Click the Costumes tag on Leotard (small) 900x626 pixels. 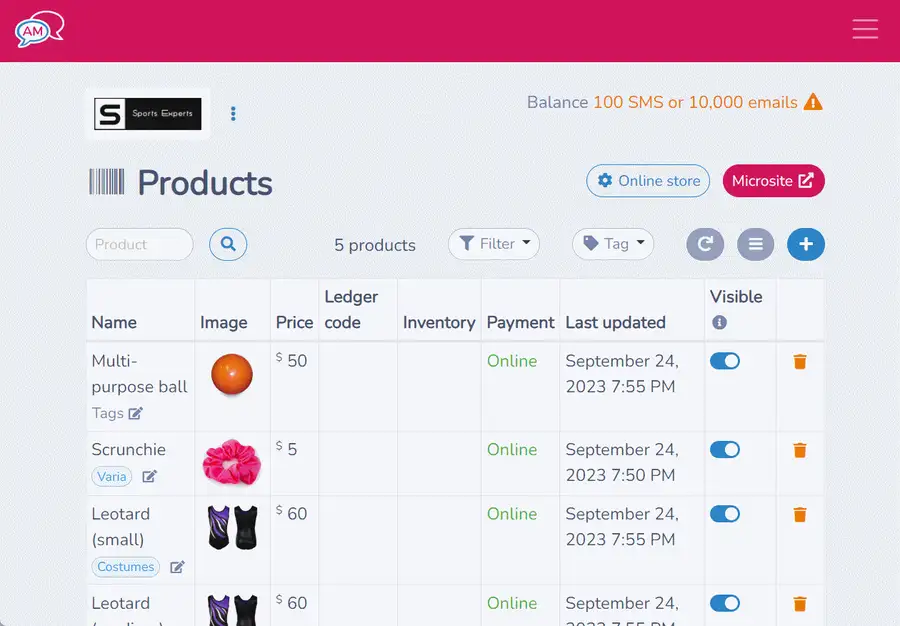tap(126, 567)
